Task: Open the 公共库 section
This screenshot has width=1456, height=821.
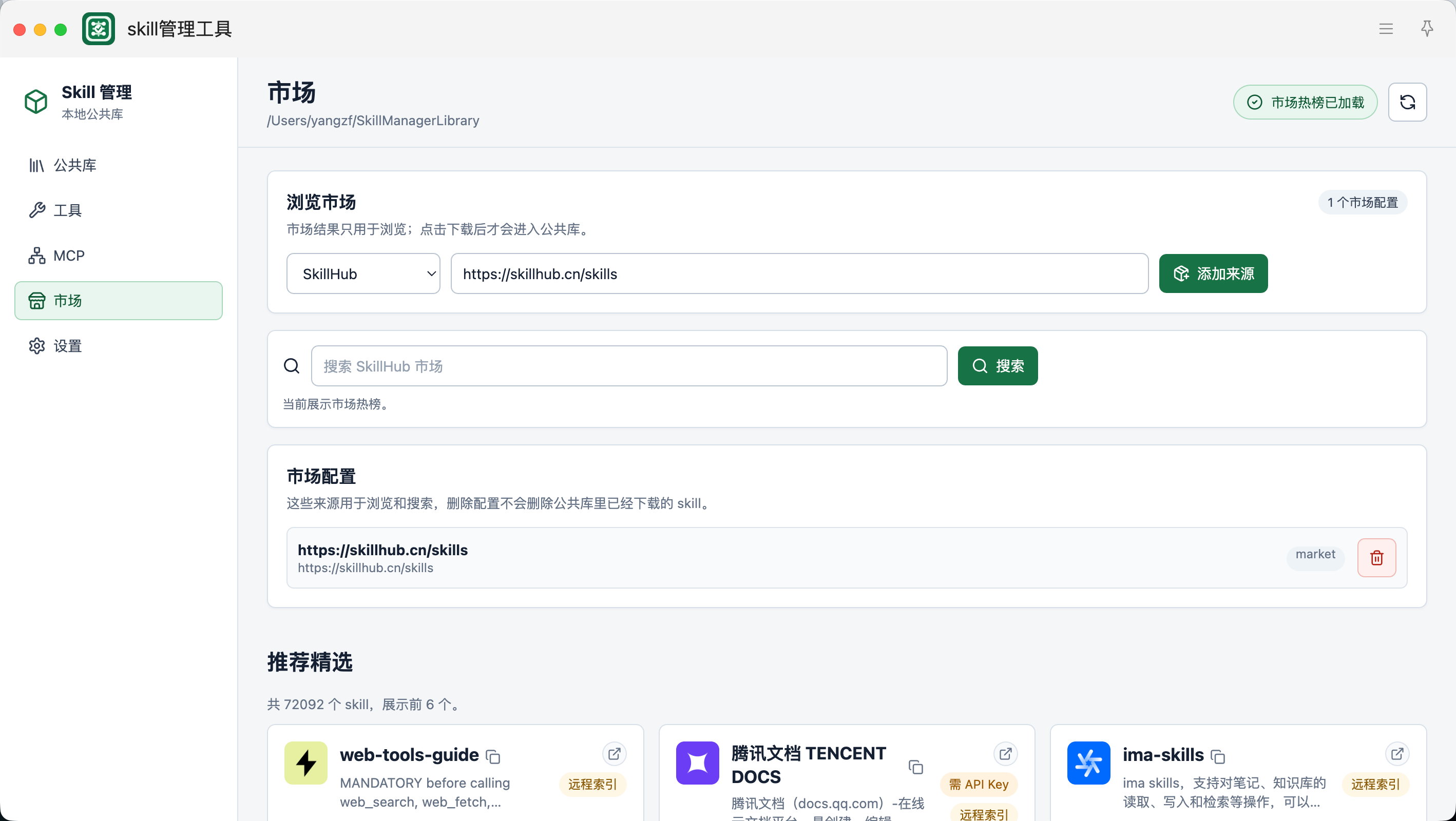Action: 119,165
